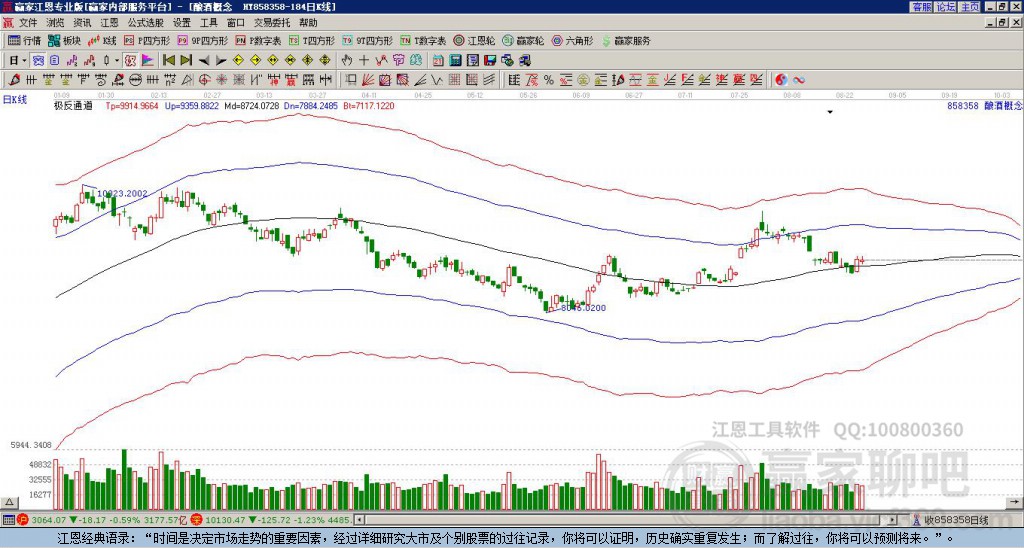Click the 板块 toolbar button
The width and height of the screenshot is (1024, 548).
pos(65,40)
